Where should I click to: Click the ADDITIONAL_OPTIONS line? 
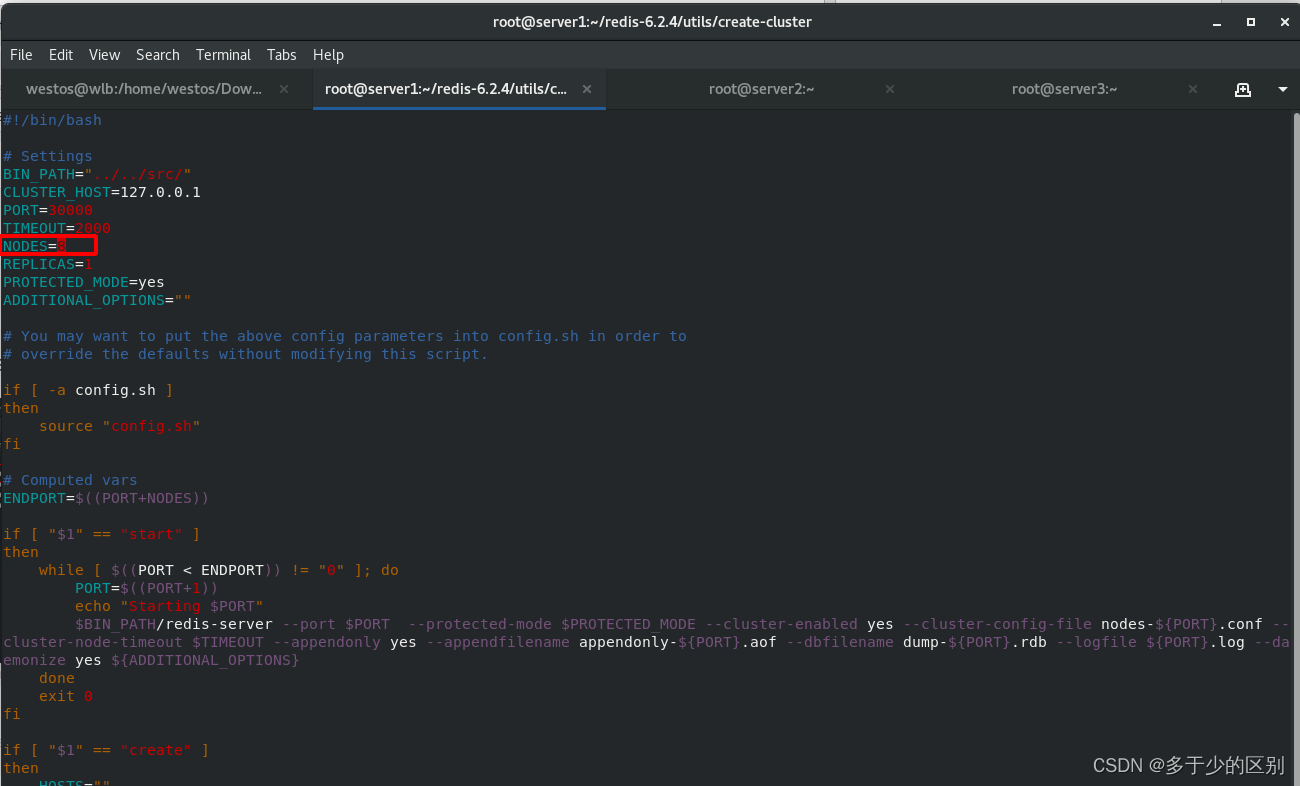pyautogui.click(x=97, y=300)
